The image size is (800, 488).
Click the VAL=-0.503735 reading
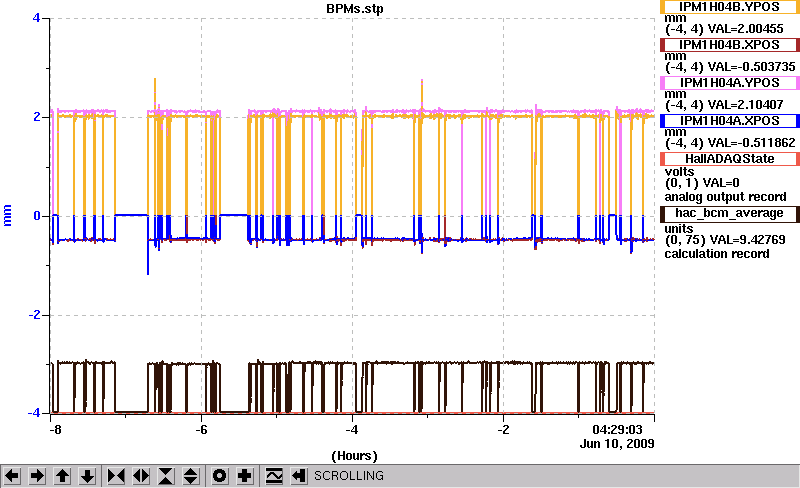[752, 67]
